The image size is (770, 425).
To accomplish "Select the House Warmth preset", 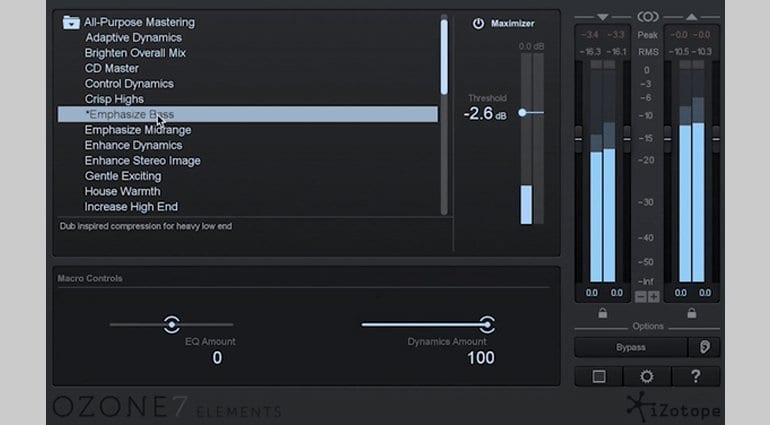I will point(122,192).
